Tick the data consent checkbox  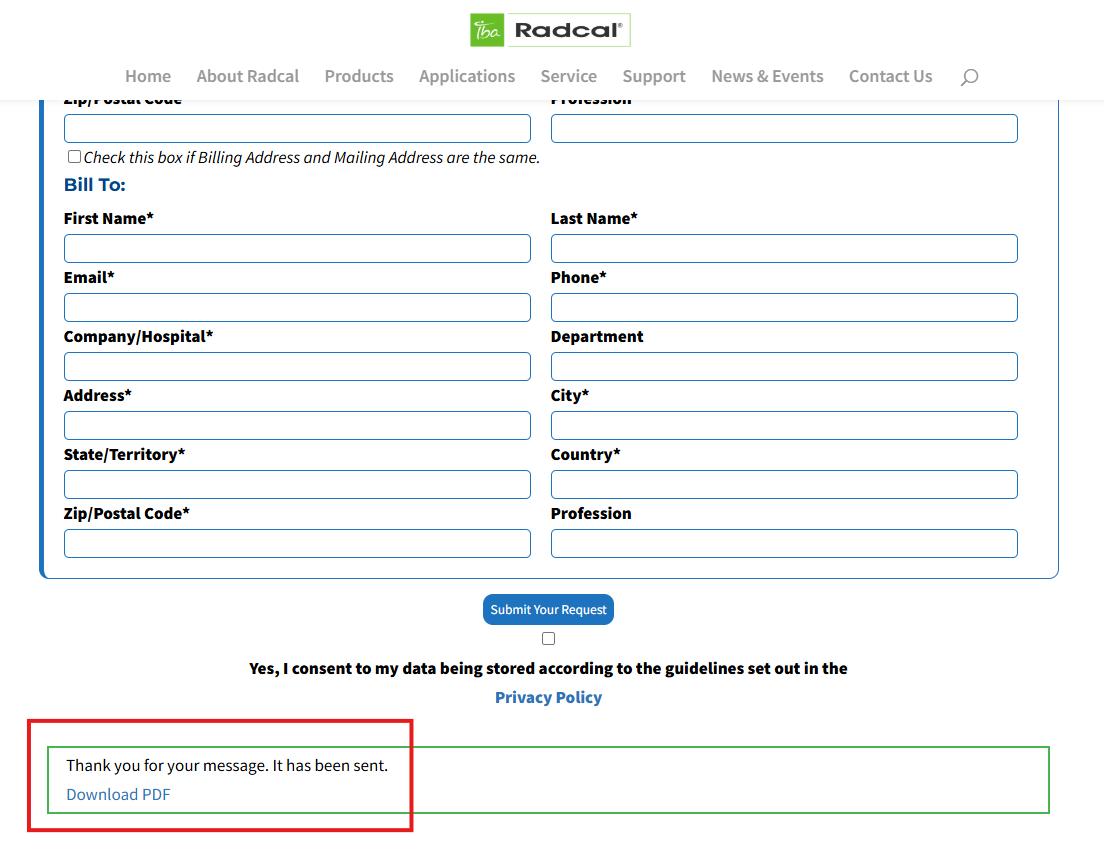(548, 639)
